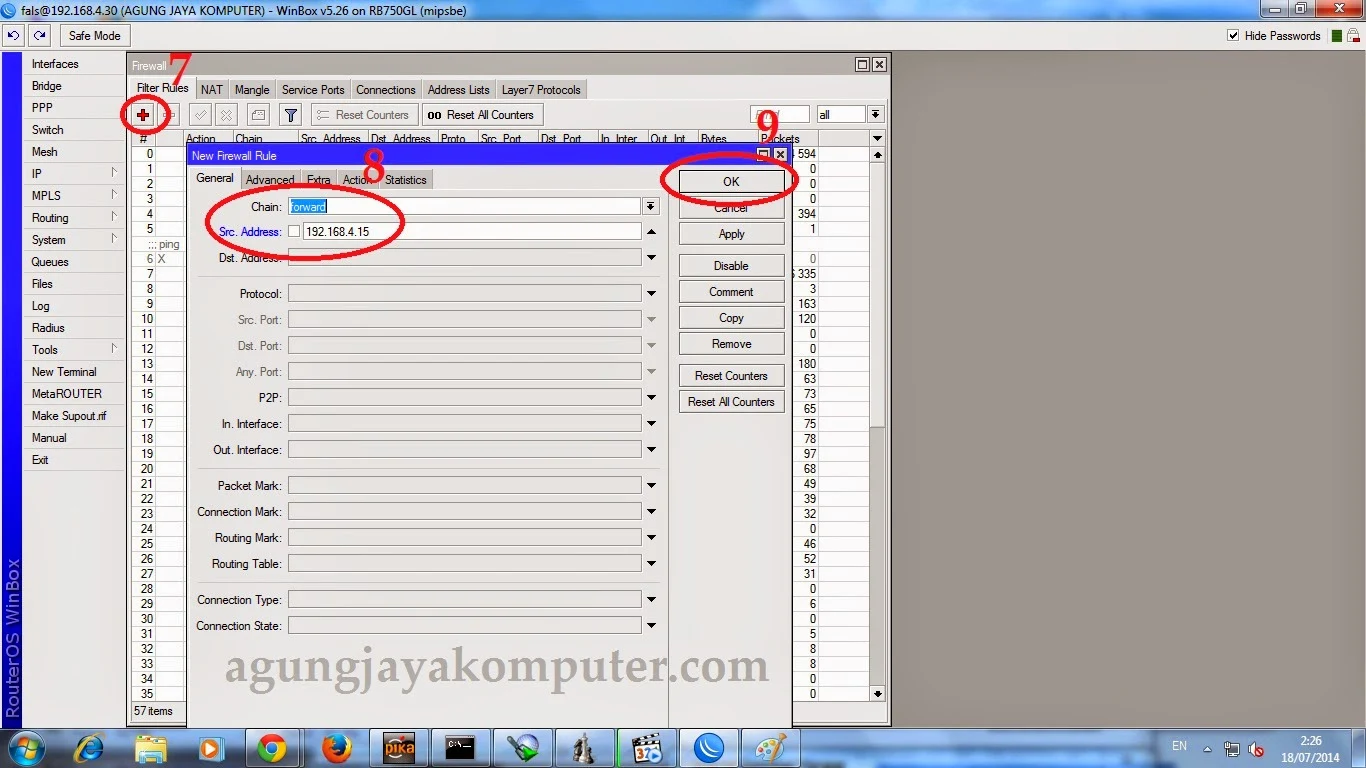Click the Undo arrow in WinBox toolbar
Screen dimensions: 1366x768
[x=13, y=35]
